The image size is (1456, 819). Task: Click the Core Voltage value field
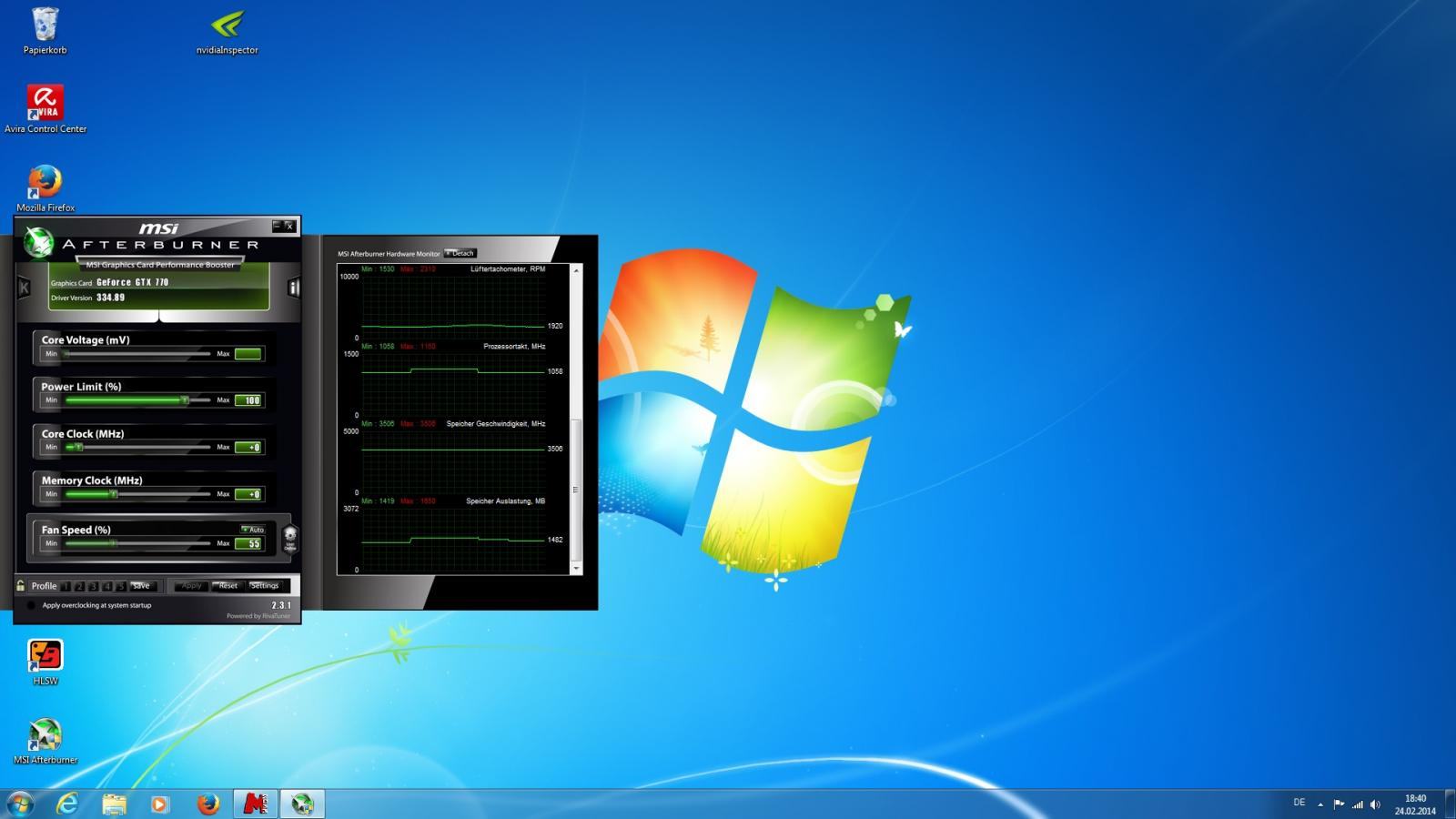coord(248,354)
